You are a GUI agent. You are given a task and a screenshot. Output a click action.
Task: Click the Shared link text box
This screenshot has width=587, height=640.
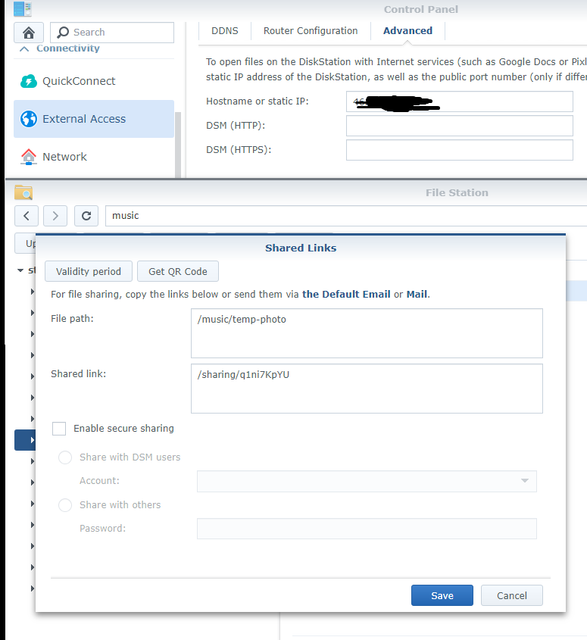pyautogui.click(x=367, y=389)
